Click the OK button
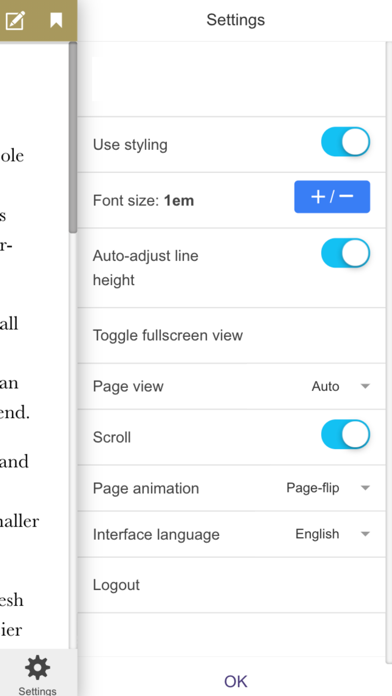This screenshot has height=696, width=392. [235, 681]
